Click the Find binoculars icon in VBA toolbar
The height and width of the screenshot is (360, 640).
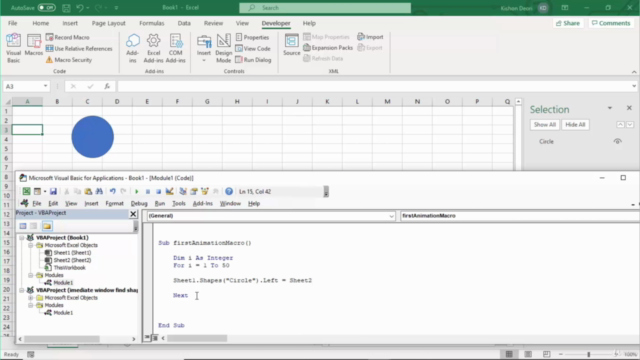click(x=99, y=191)
